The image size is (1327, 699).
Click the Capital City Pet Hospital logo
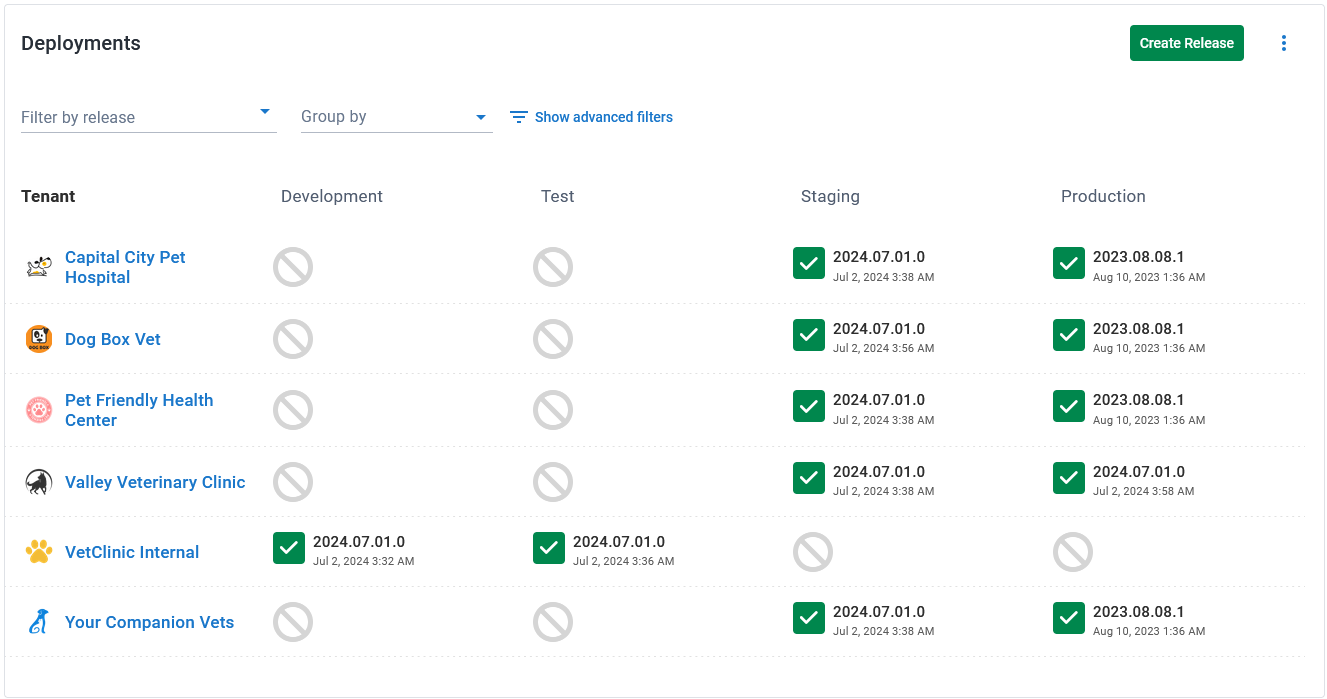tap(39, 267)
